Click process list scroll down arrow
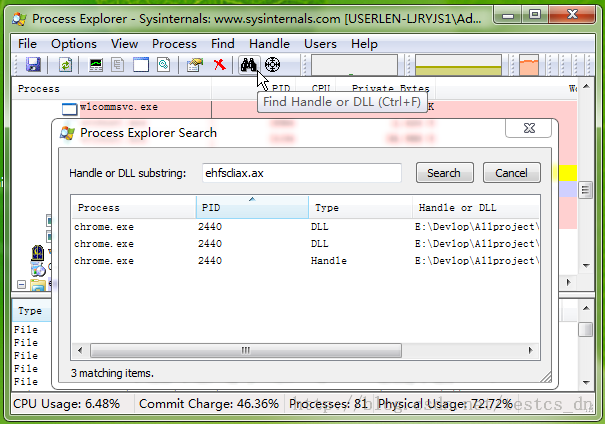 [586, 266]
